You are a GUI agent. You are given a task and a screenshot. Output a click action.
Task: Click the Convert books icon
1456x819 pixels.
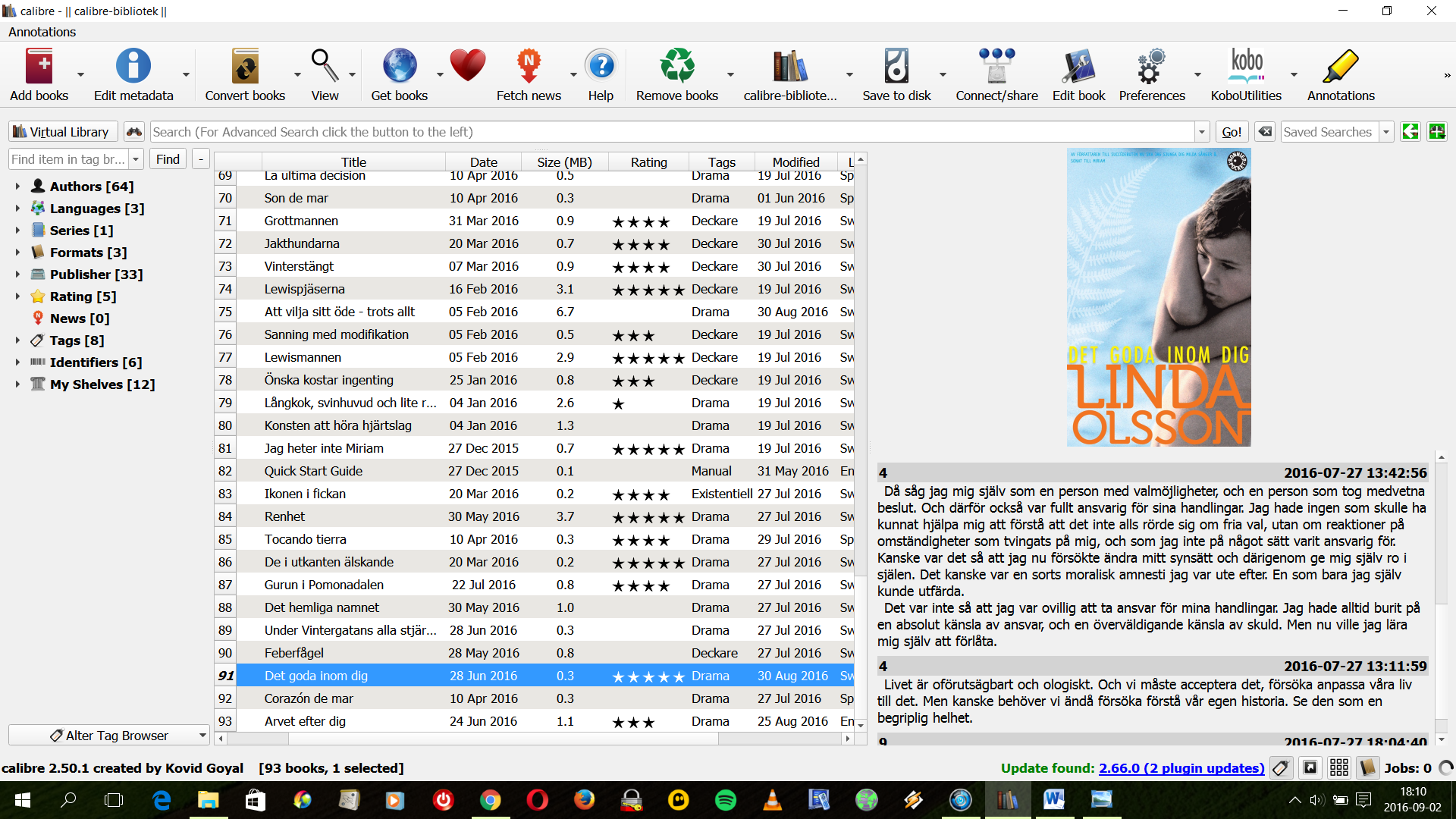pyautogui.click(x=245, y=67)
